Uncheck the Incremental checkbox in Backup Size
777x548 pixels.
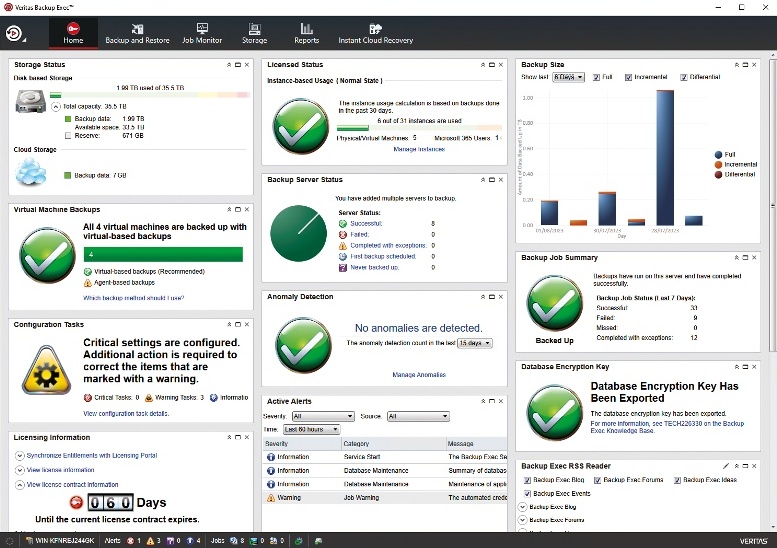tap(629, 77)
